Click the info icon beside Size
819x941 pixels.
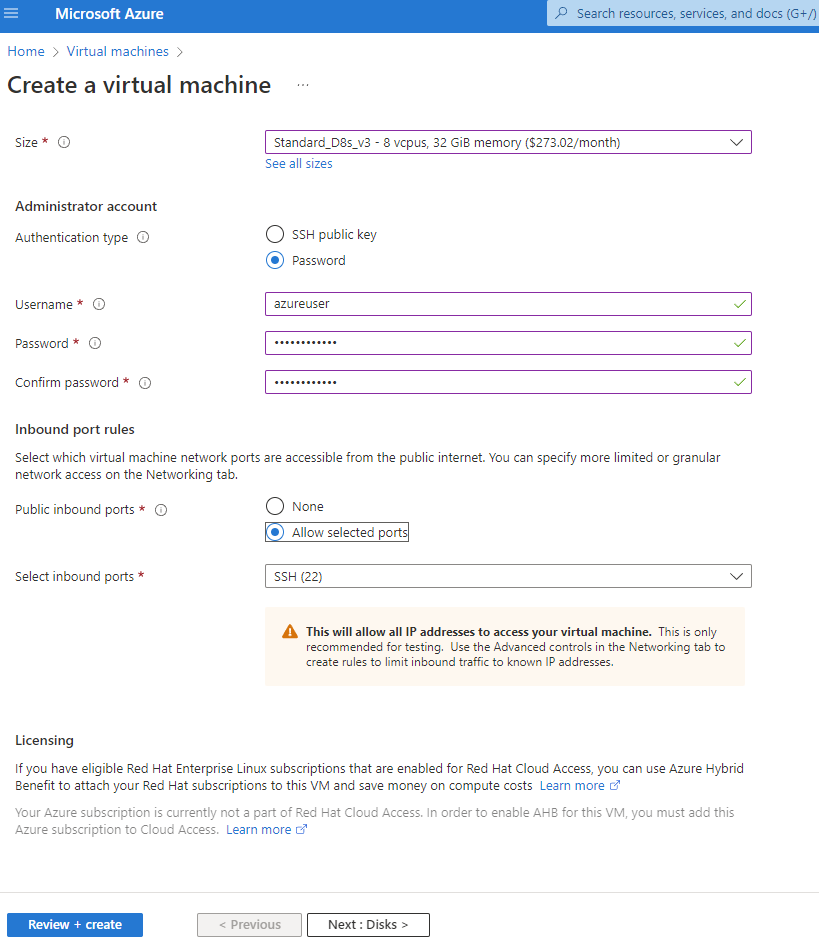(x=64, y=143)
